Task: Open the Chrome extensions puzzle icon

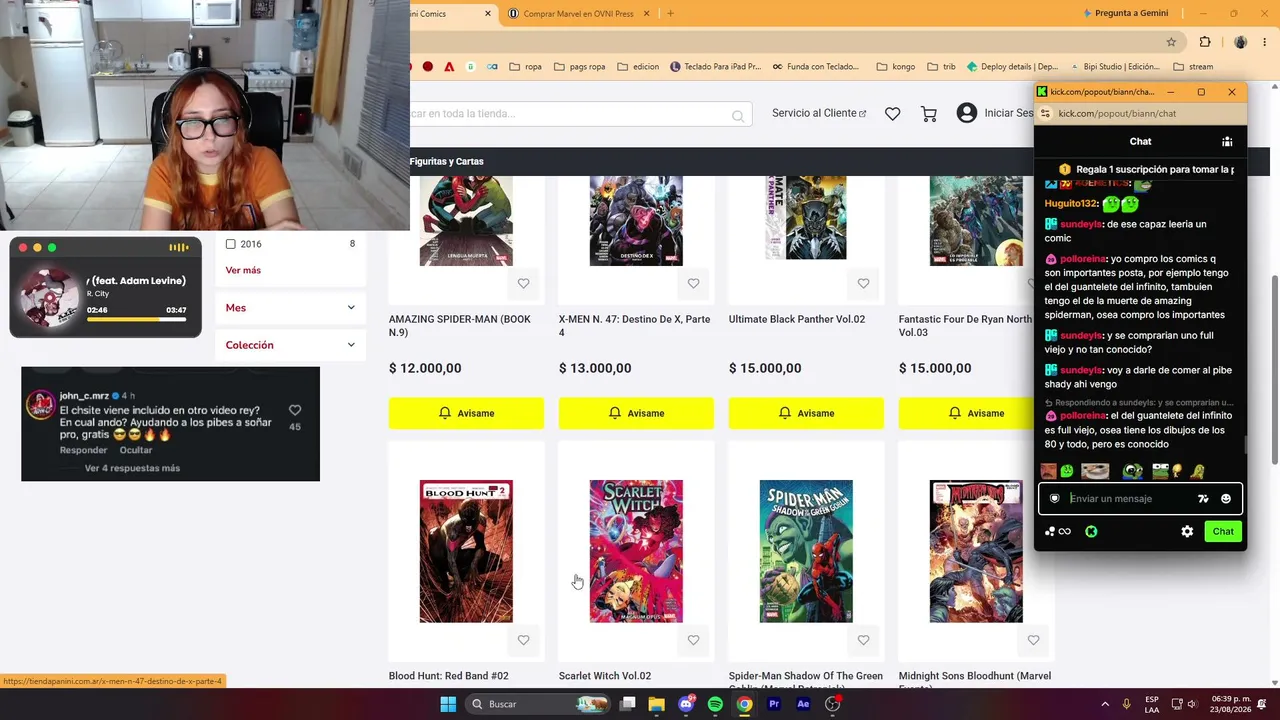Action: point(1205,42)
